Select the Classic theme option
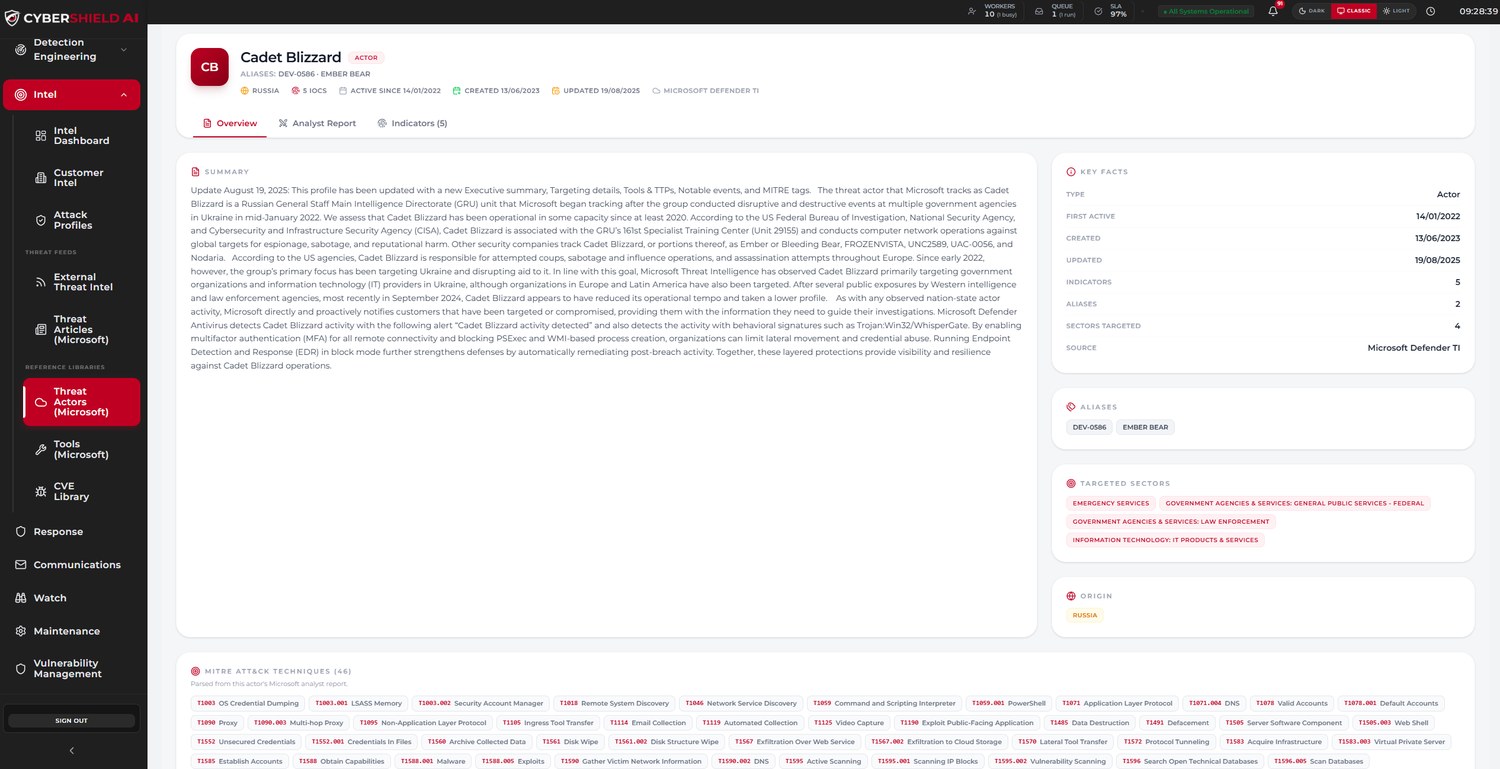 click(1353, 11)
